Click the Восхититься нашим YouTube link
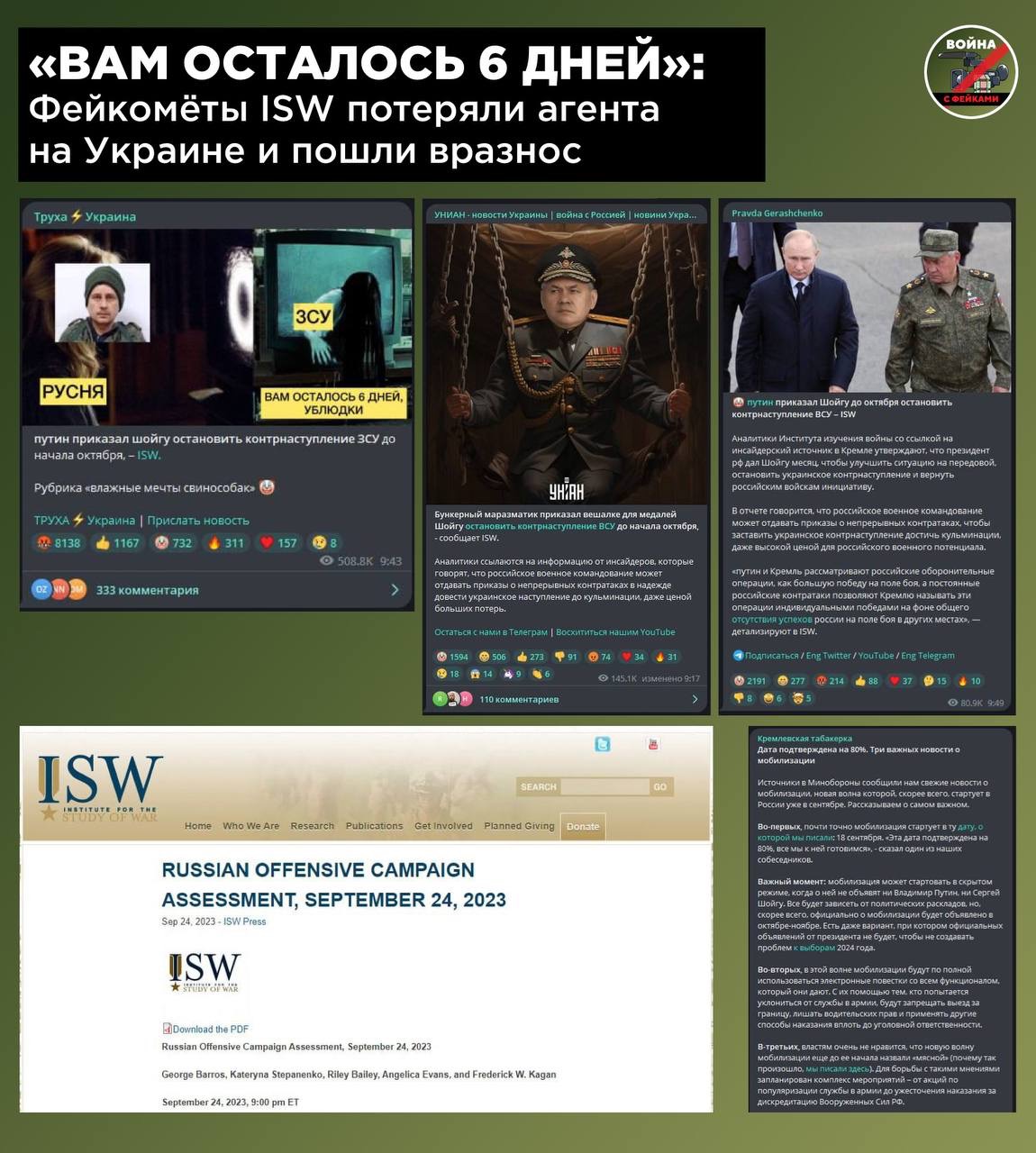This screenshot has width=1036, height=1153. 615,632
